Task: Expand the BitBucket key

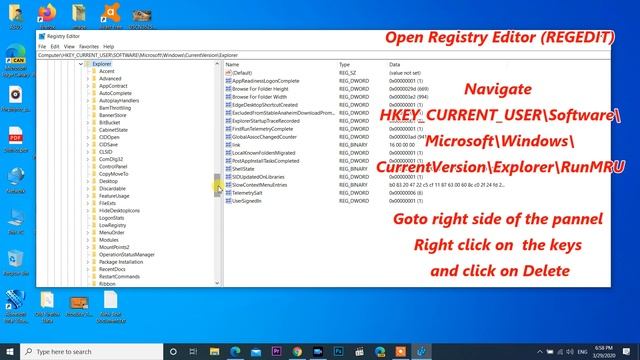Action: (x=88, y=122)
